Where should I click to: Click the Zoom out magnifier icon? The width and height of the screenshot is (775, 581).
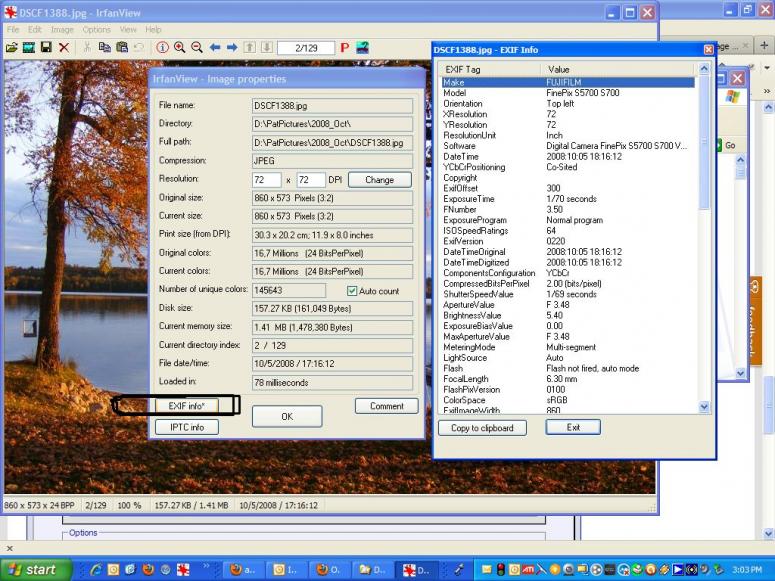(197, 47)
